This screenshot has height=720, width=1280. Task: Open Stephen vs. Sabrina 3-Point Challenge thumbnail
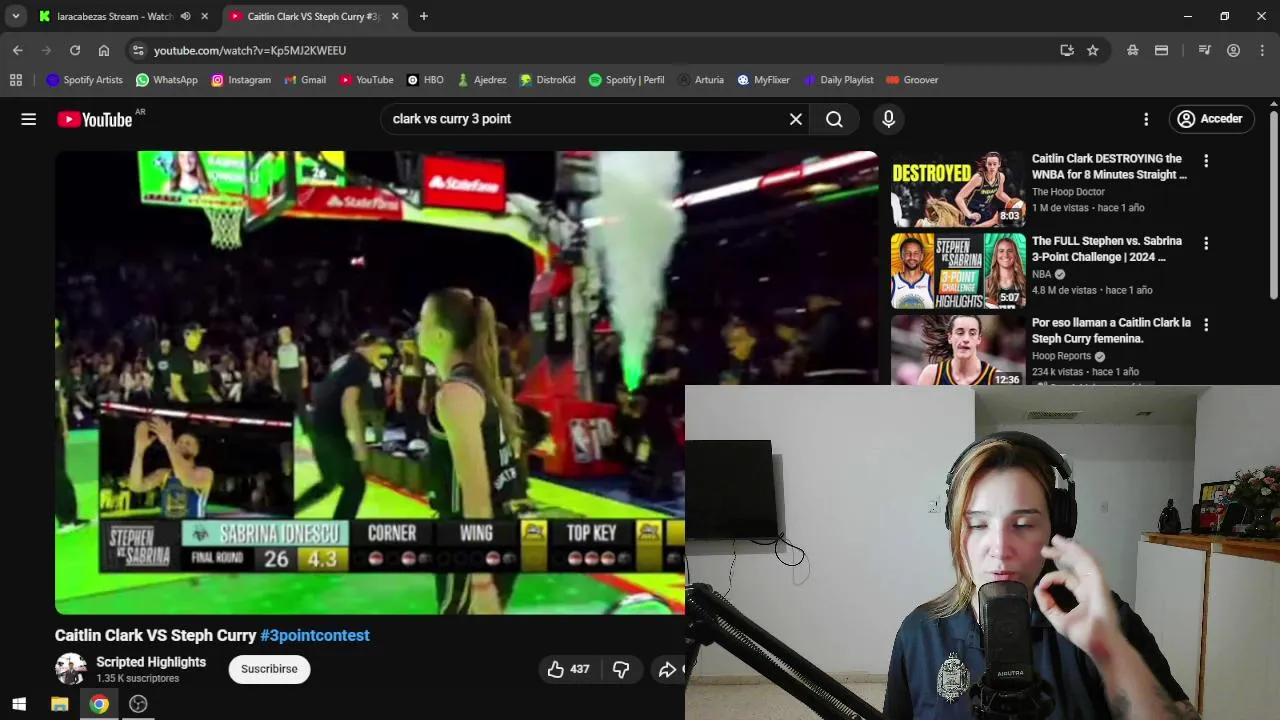point(958,271)
